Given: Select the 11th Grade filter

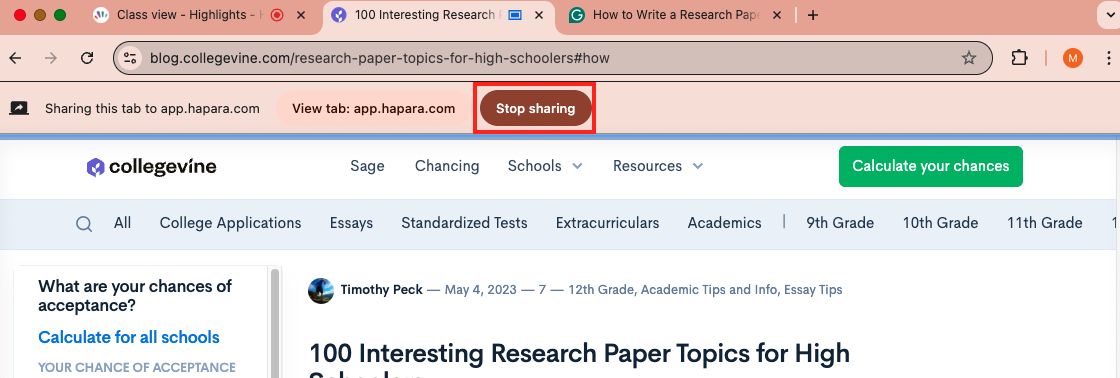Looking at the screenshot, I should pyautogui.click(x=1044, y=223).
